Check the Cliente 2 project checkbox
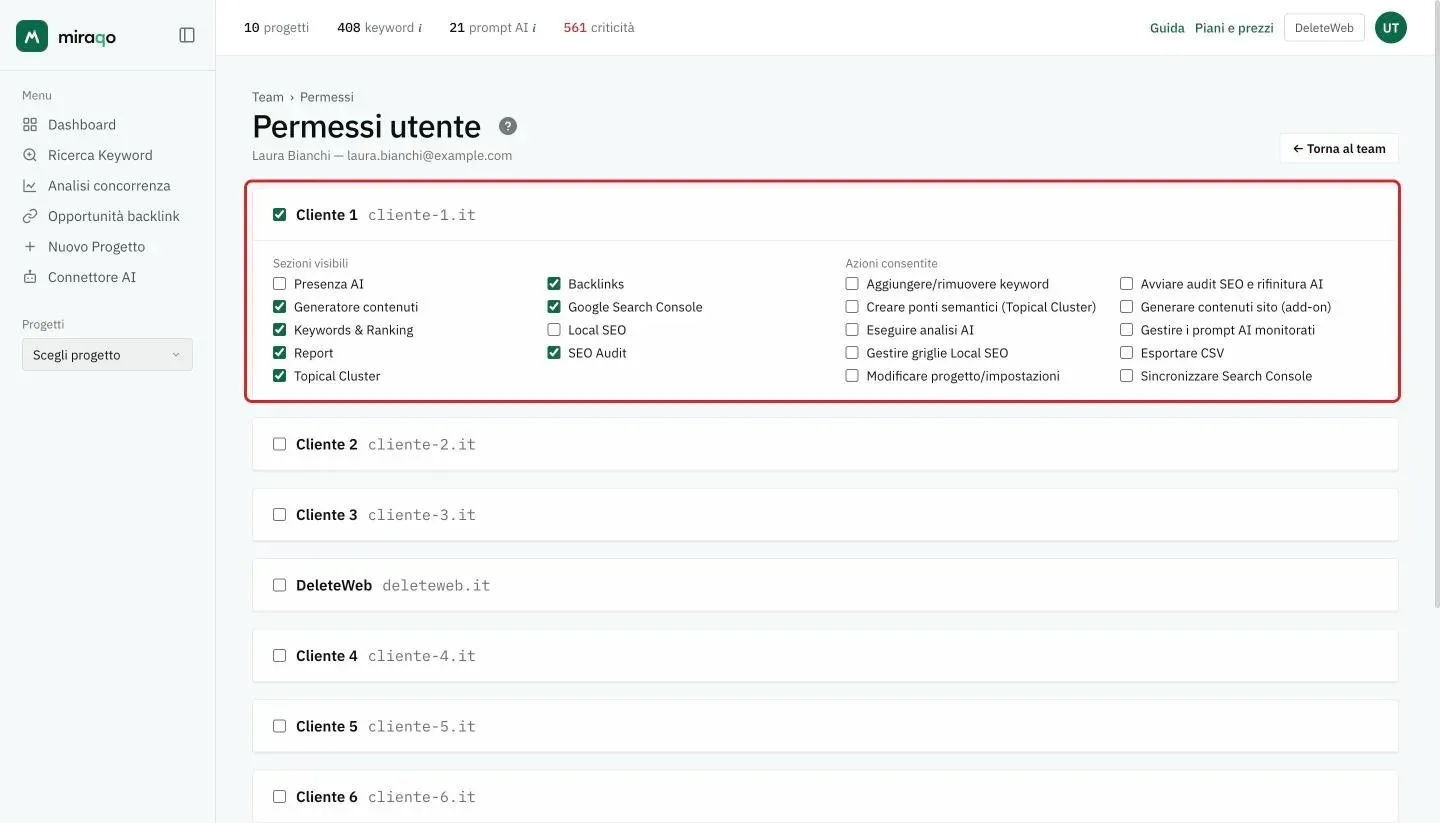Image resolution: width=1440 pixels, height=823 pixels. pos(280,444)
